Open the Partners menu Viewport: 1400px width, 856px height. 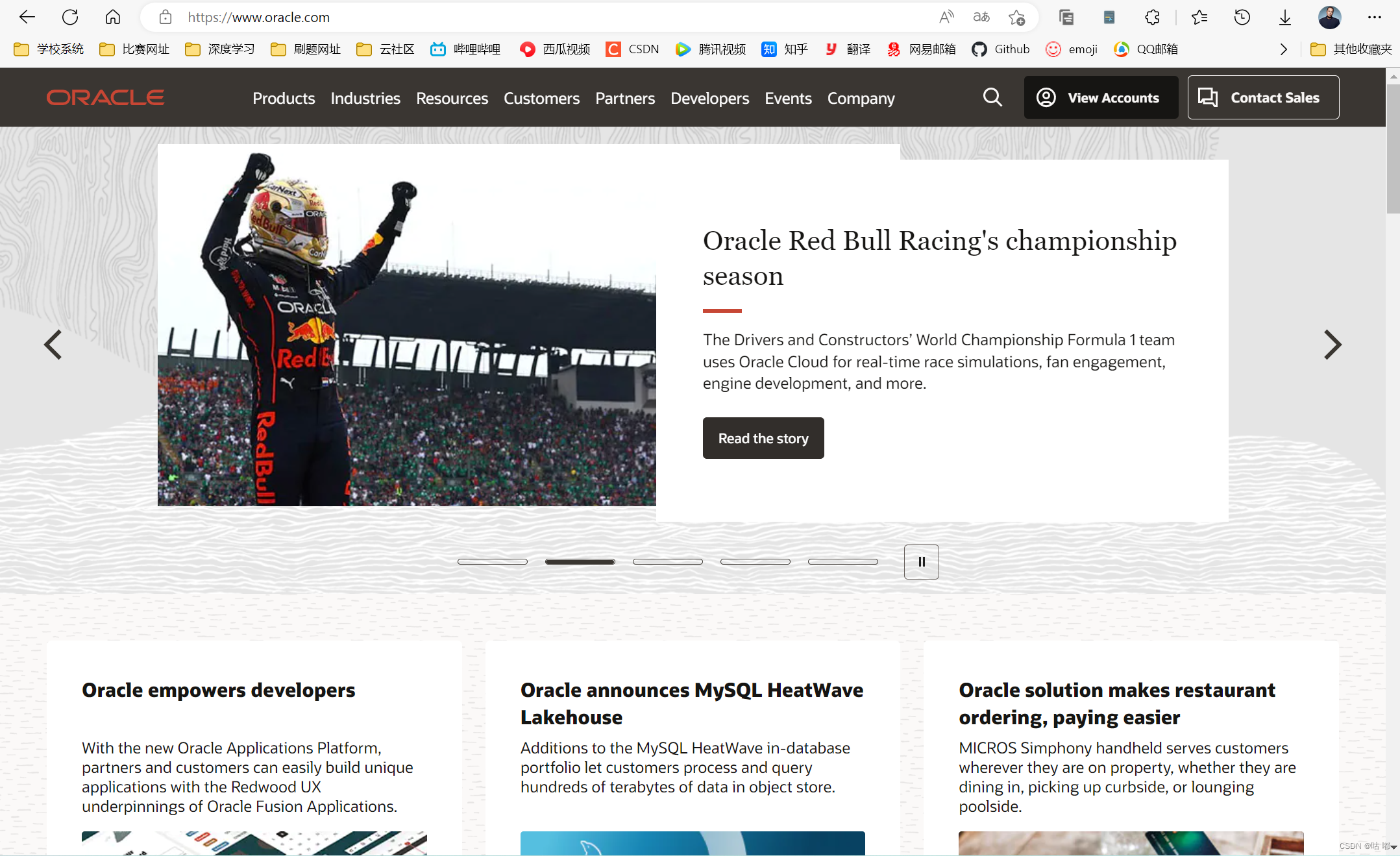pyautogui.click(x=625, y=98)
